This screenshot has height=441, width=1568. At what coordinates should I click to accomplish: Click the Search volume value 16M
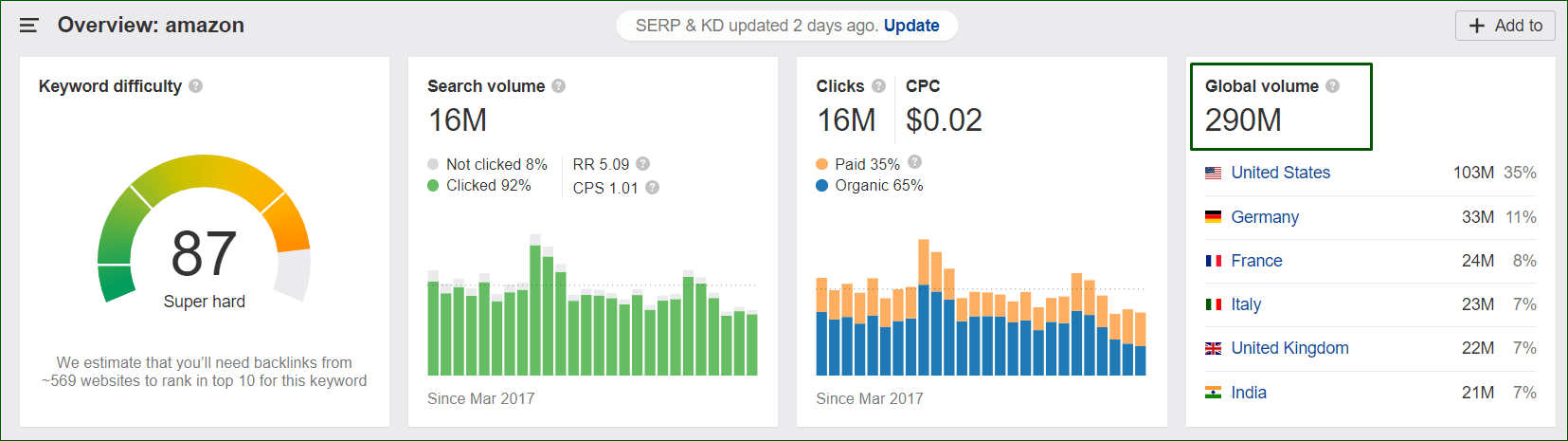(x=458, y=120)
